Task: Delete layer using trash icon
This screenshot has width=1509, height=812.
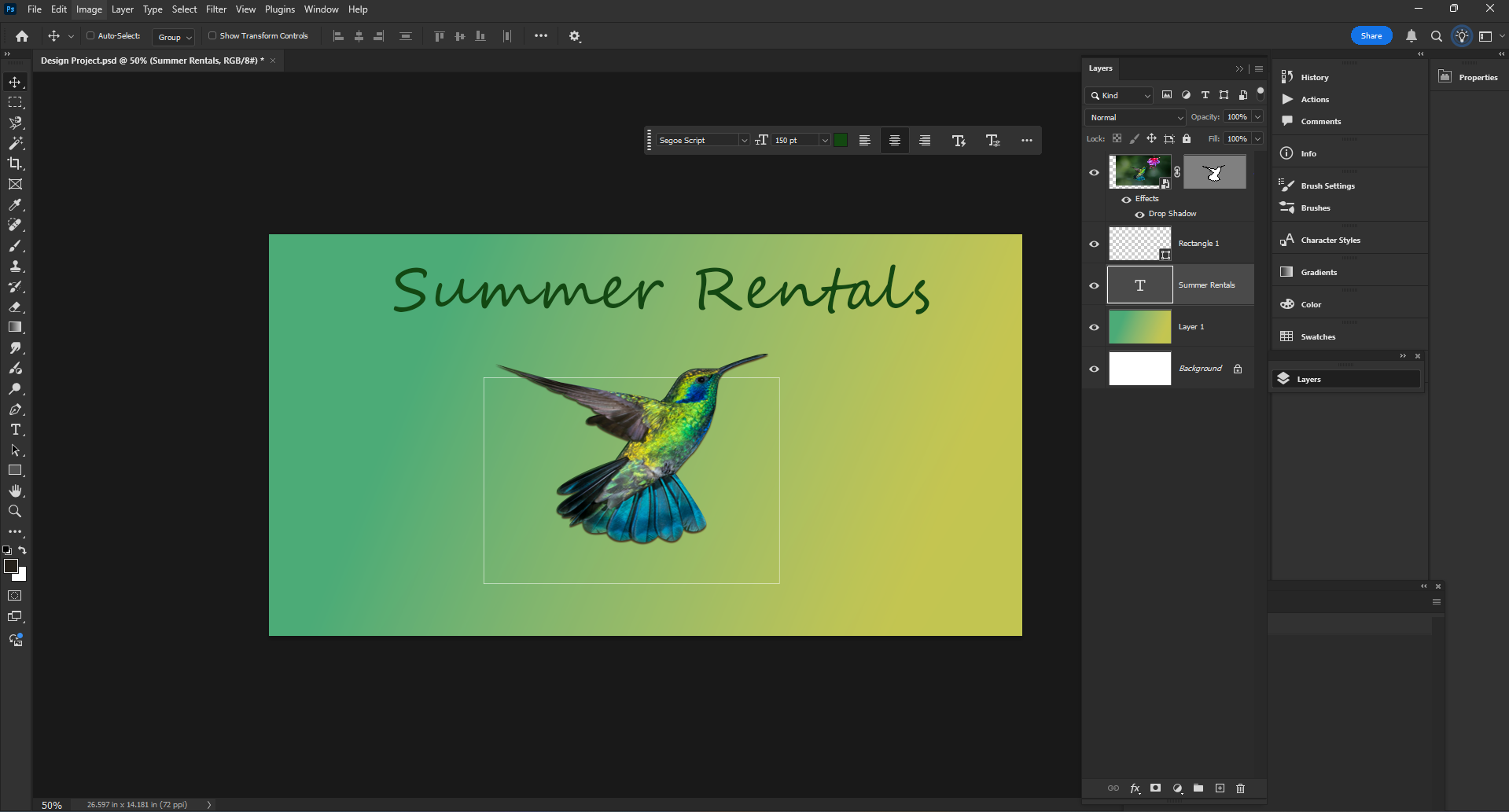Action: tap(1240, 788)
